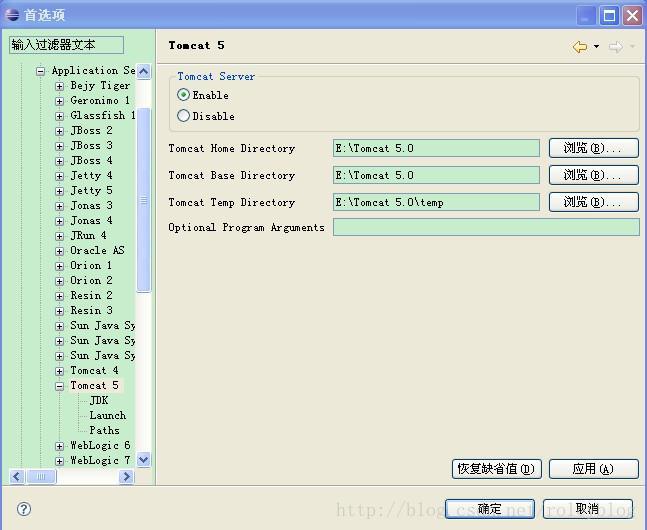647x530 pixels.
Task: Click the Tomcat Temp Directory field
Action: (x=436, y=202)
